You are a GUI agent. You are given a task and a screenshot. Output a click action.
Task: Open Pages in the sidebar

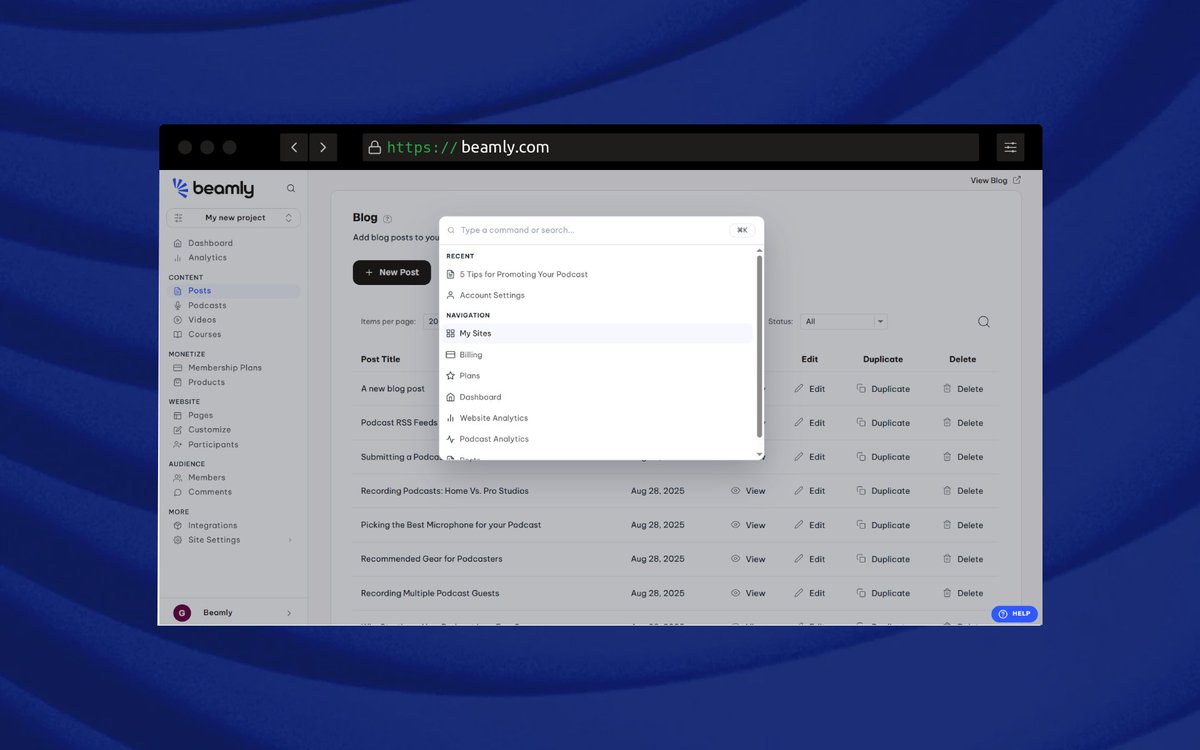[x=200, y=415]
